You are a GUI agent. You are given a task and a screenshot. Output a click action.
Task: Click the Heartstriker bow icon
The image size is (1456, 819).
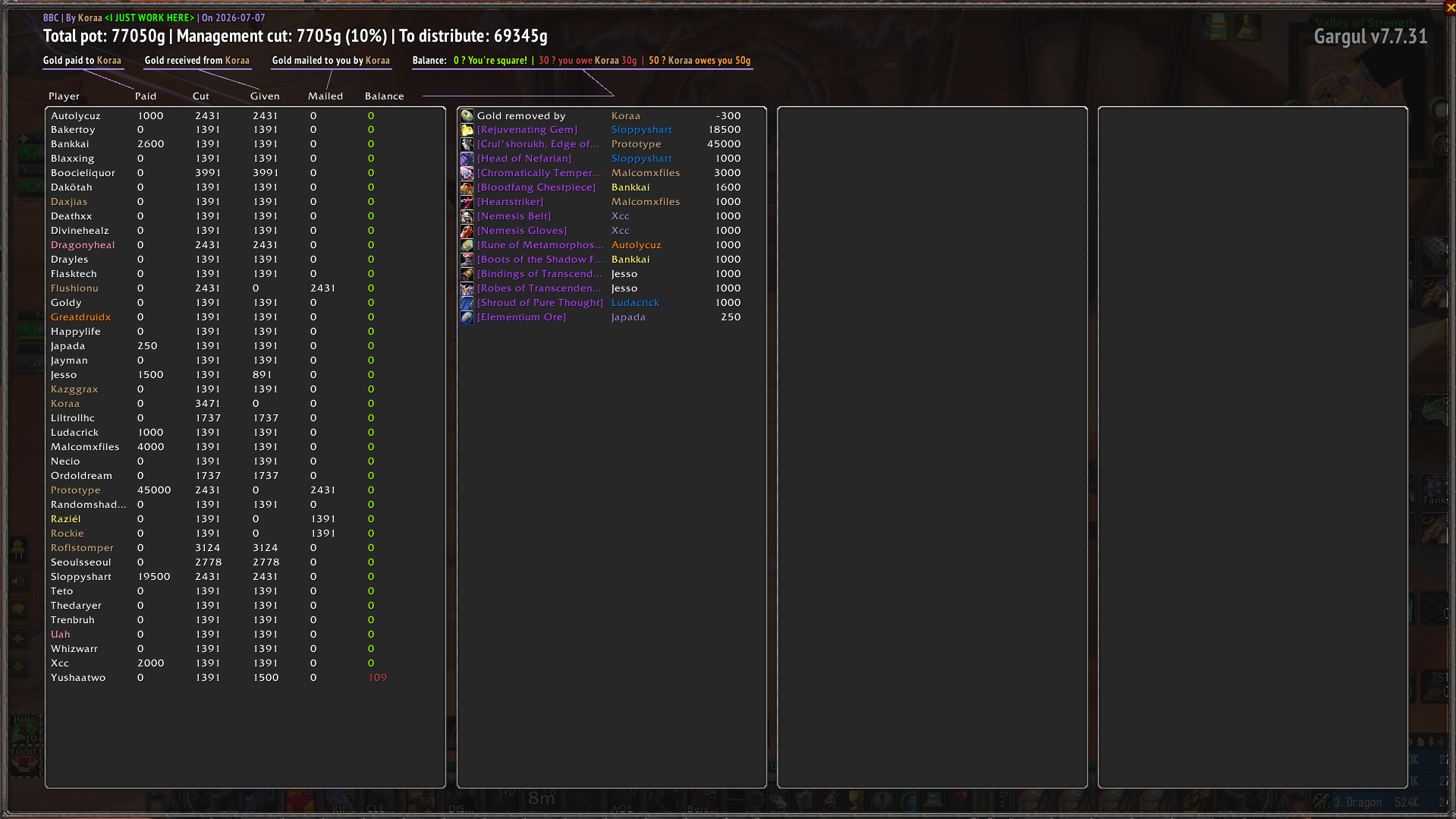click(x=467, y=202)
